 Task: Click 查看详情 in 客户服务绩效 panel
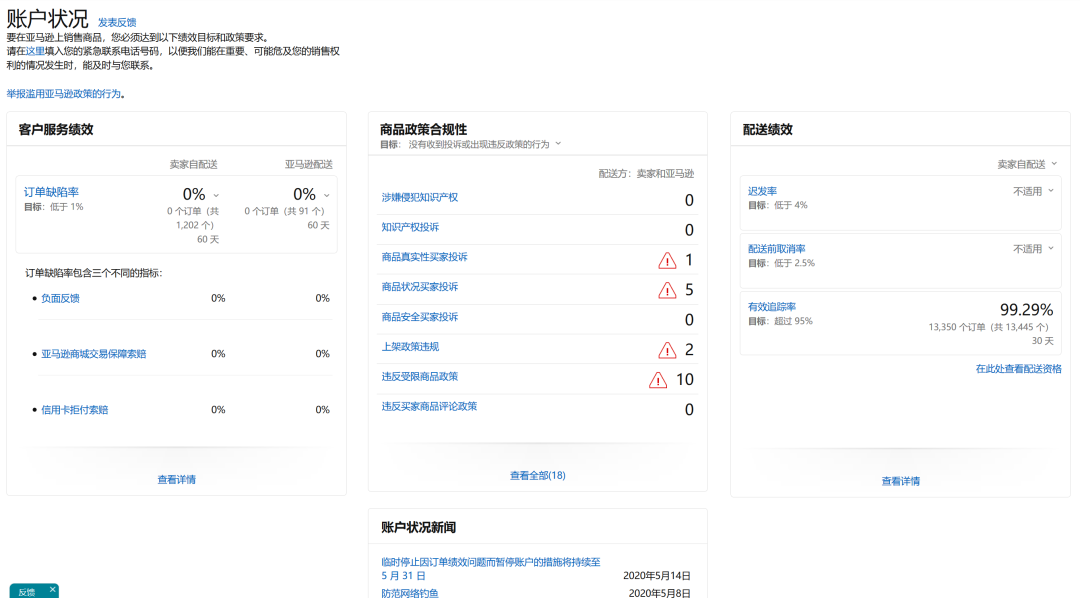click(x=177, y=479)
